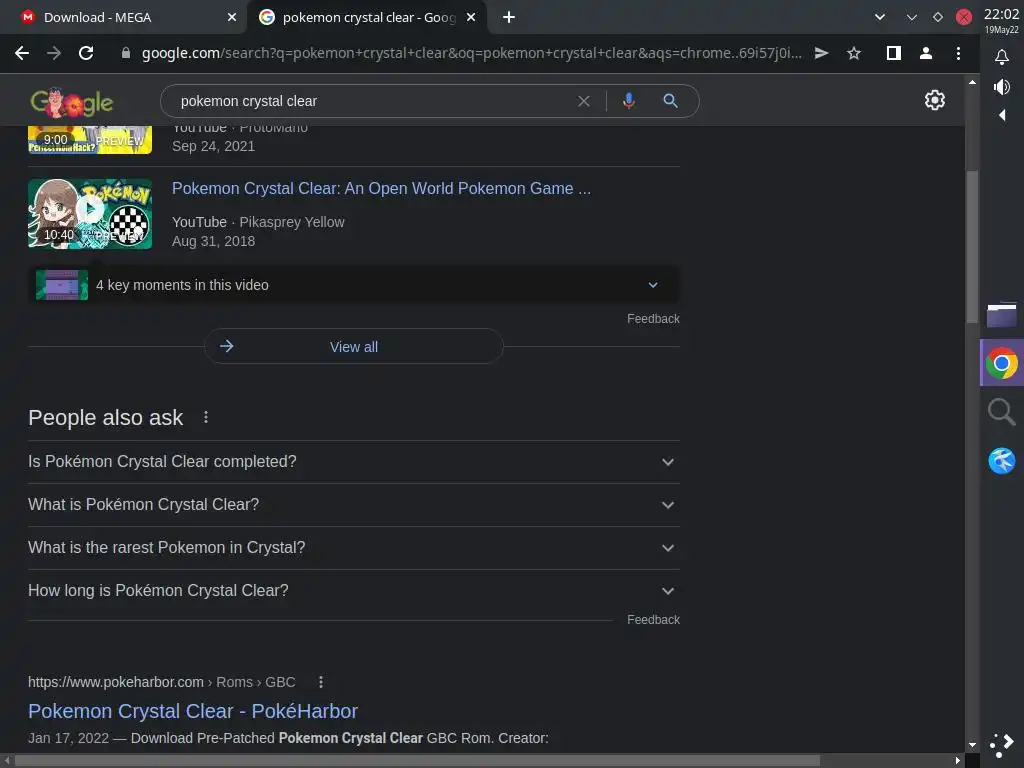
Task: Expand What is the rarest Pokemon in Crystal?
Action: point(354,548)
